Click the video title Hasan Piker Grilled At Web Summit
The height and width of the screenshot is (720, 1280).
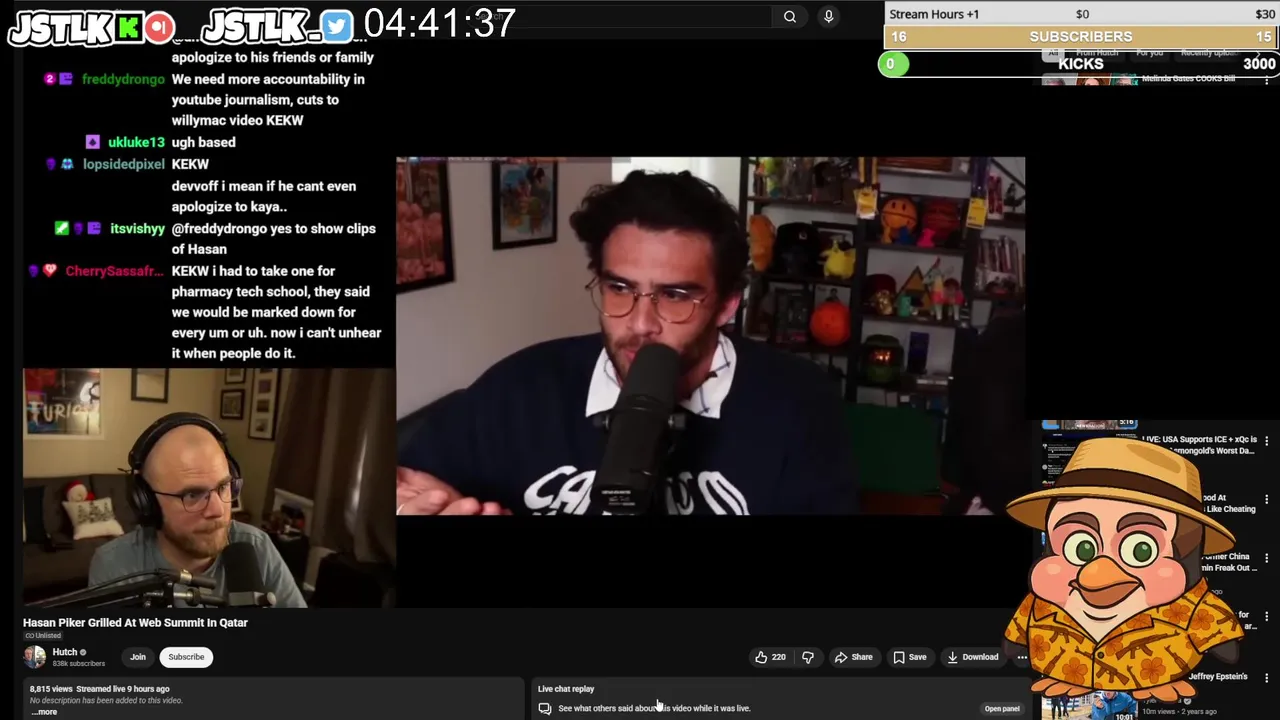pos(135,622)
